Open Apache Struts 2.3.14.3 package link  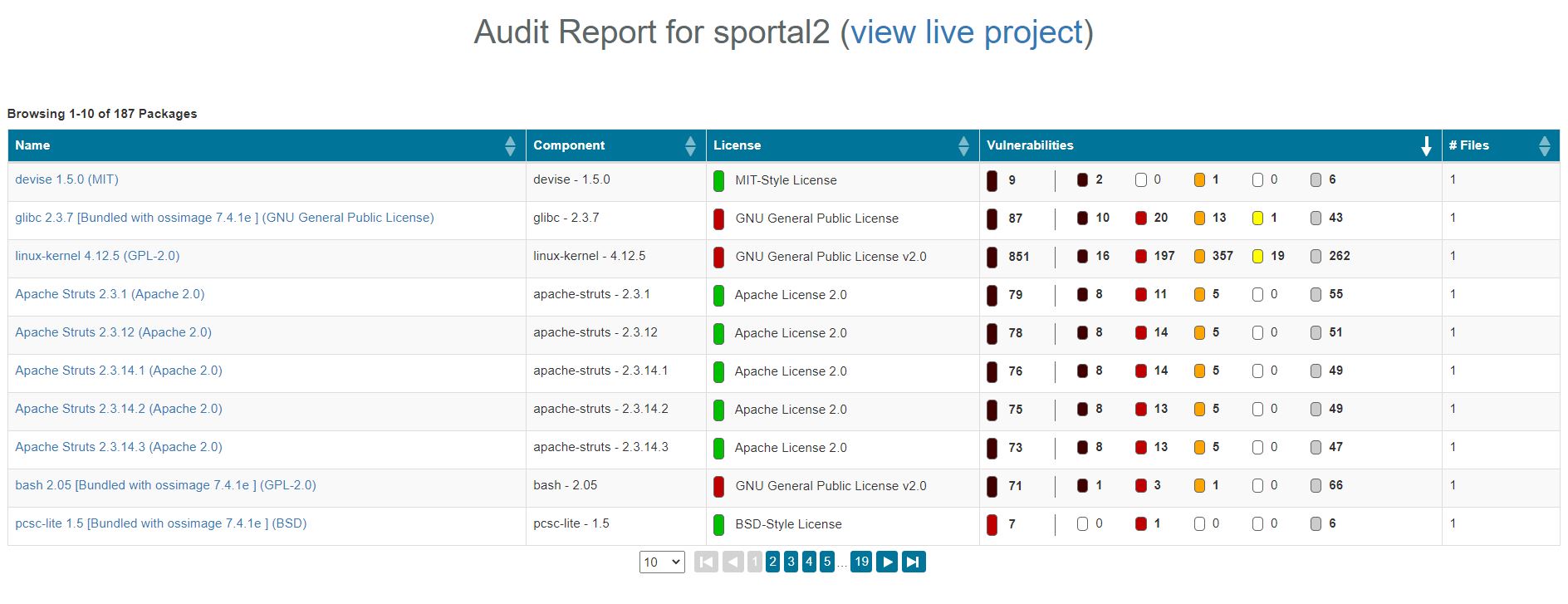point(119,447)
